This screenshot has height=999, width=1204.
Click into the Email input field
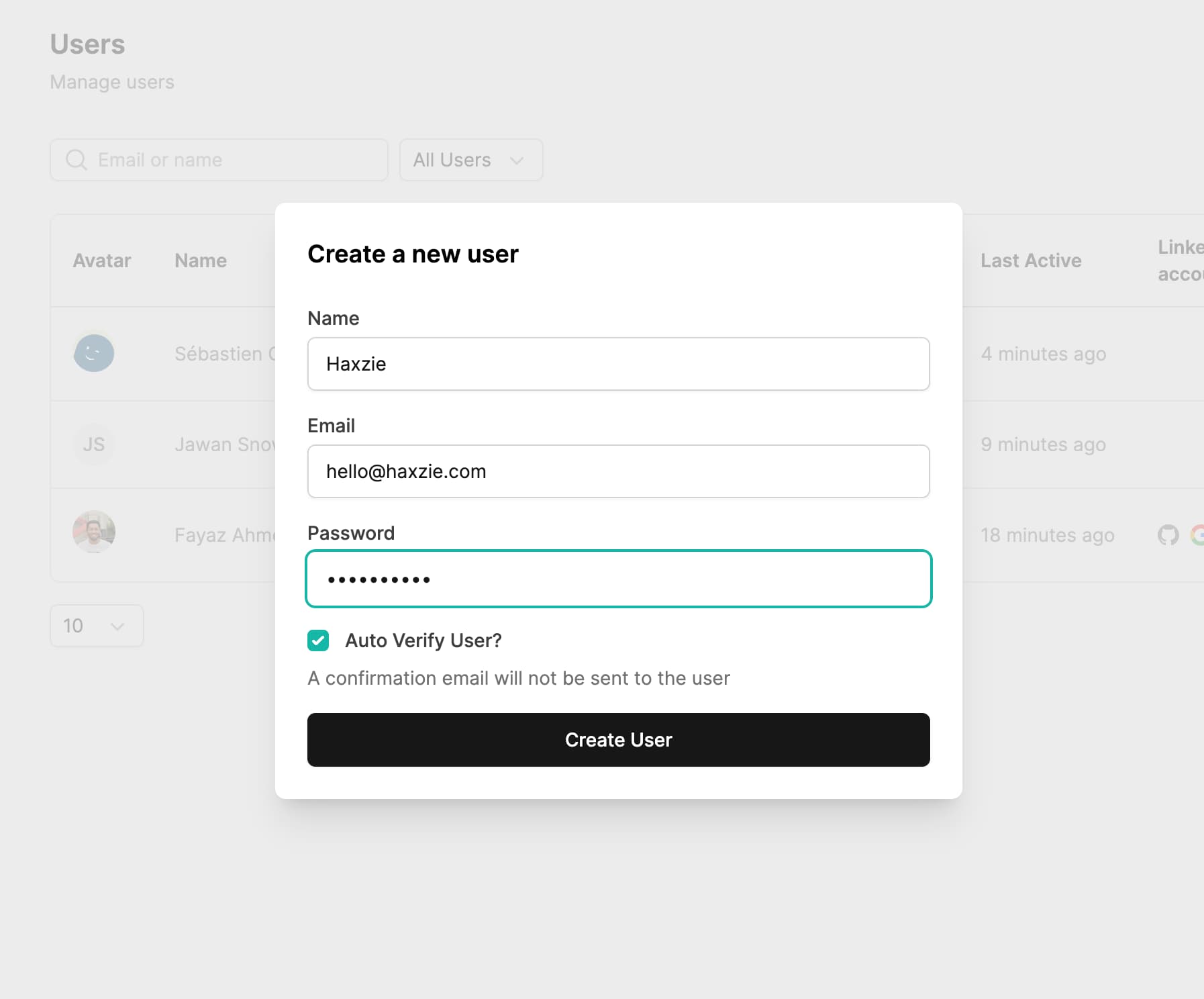pyautogui.click(x=618, y=471)
